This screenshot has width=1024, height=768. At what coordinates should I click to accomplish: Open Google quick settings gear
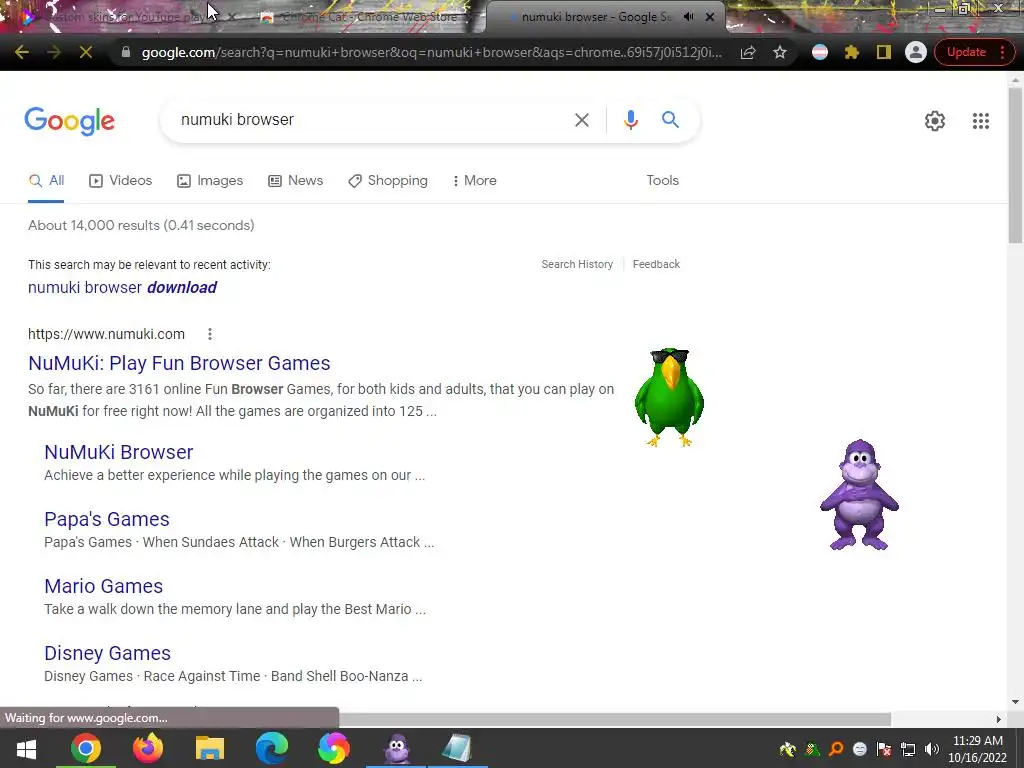[935, 121]
